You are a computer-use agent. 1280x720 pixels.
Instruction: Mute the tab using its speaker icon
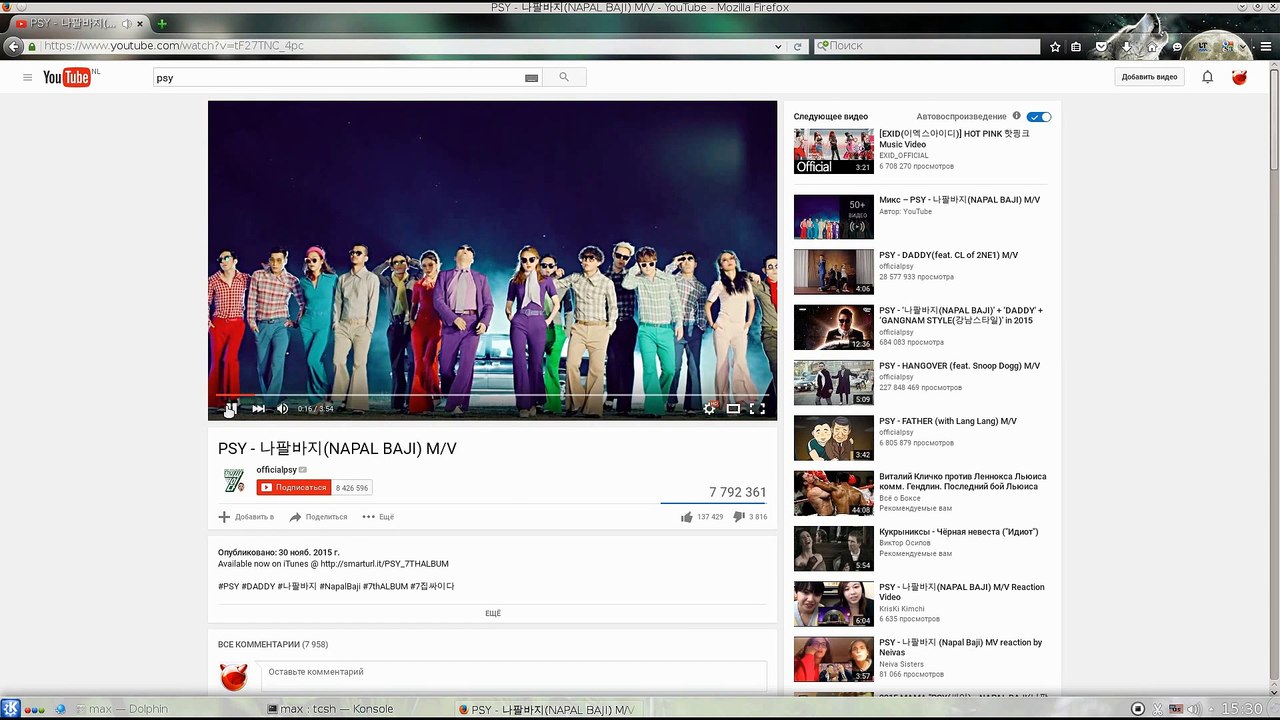(x=126, y=23)
